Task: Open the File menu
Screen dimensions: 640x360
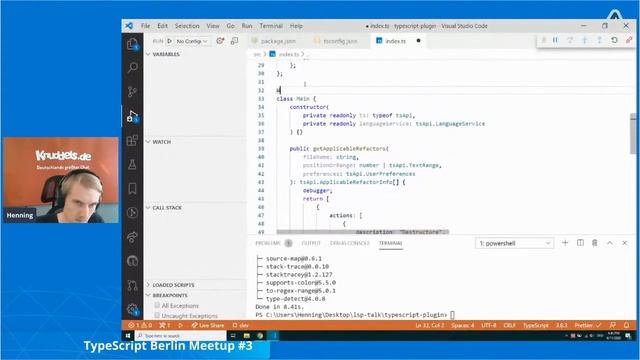Action: pos(145,26)
